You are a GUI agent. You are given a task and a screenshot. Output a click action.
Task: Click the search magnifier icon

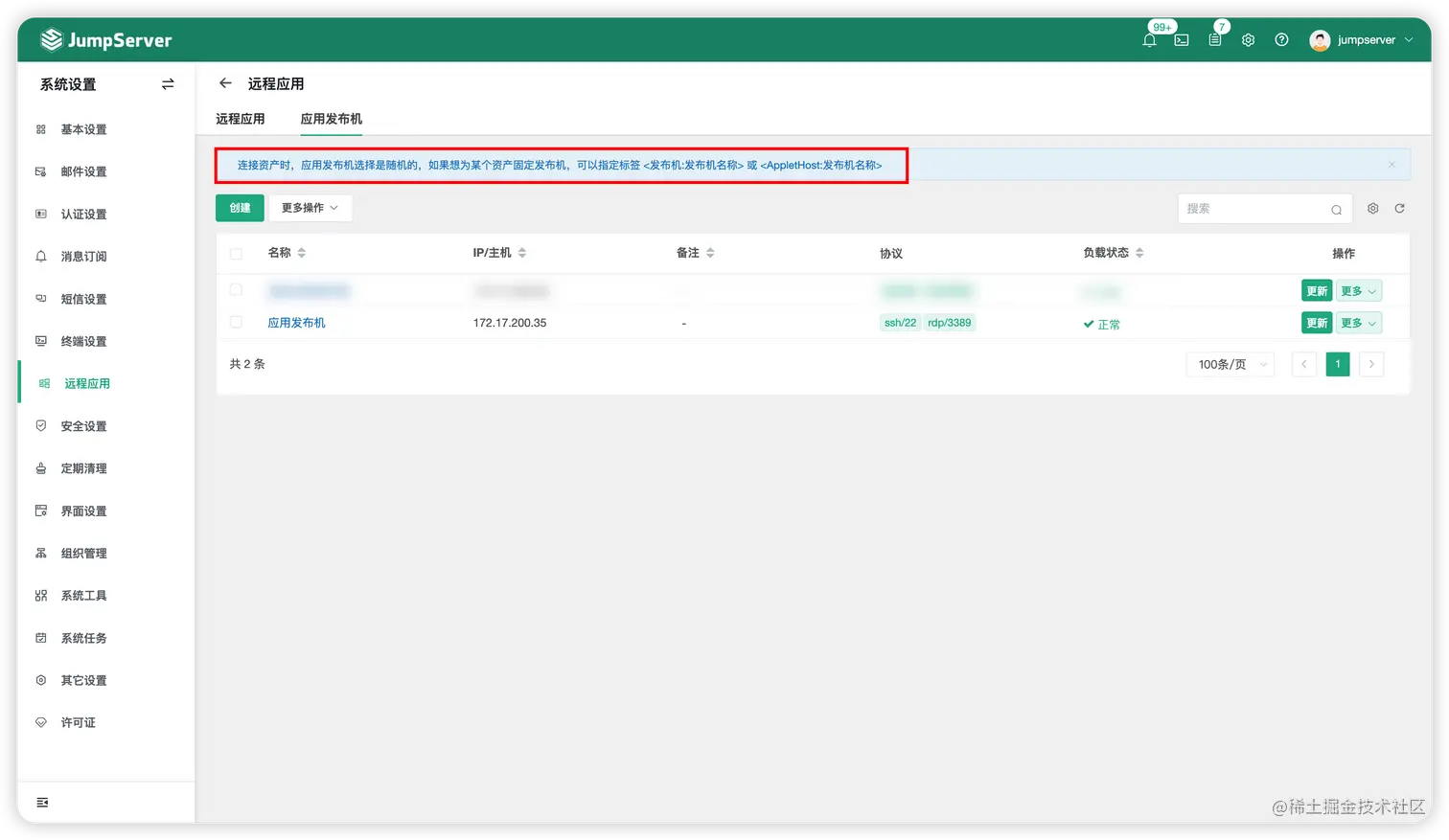click(x=1336, y=210)
